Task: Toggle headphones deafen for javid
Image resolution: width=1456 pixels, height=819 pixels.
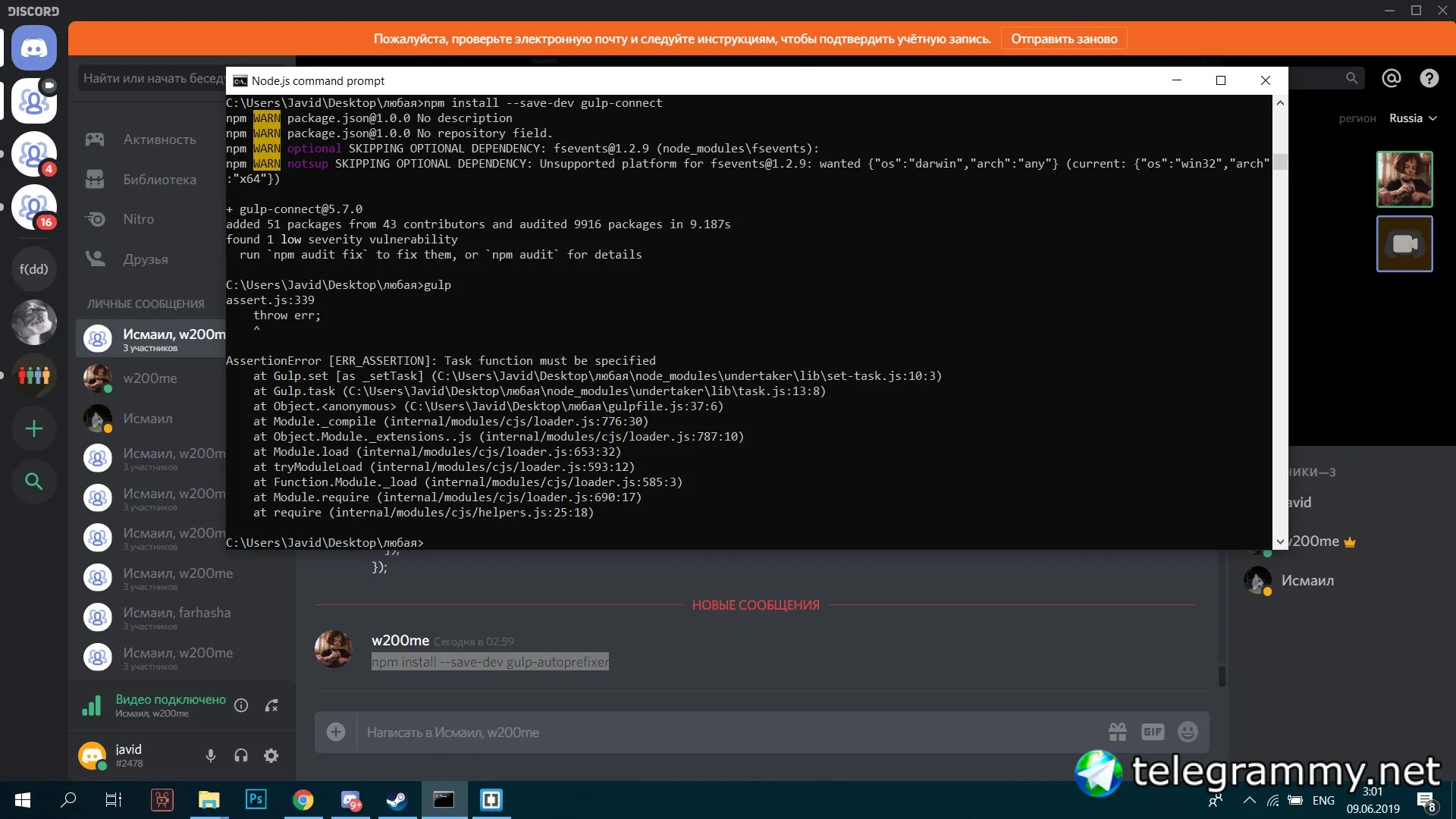Action: pyautogui.click(x=241, y=755)
